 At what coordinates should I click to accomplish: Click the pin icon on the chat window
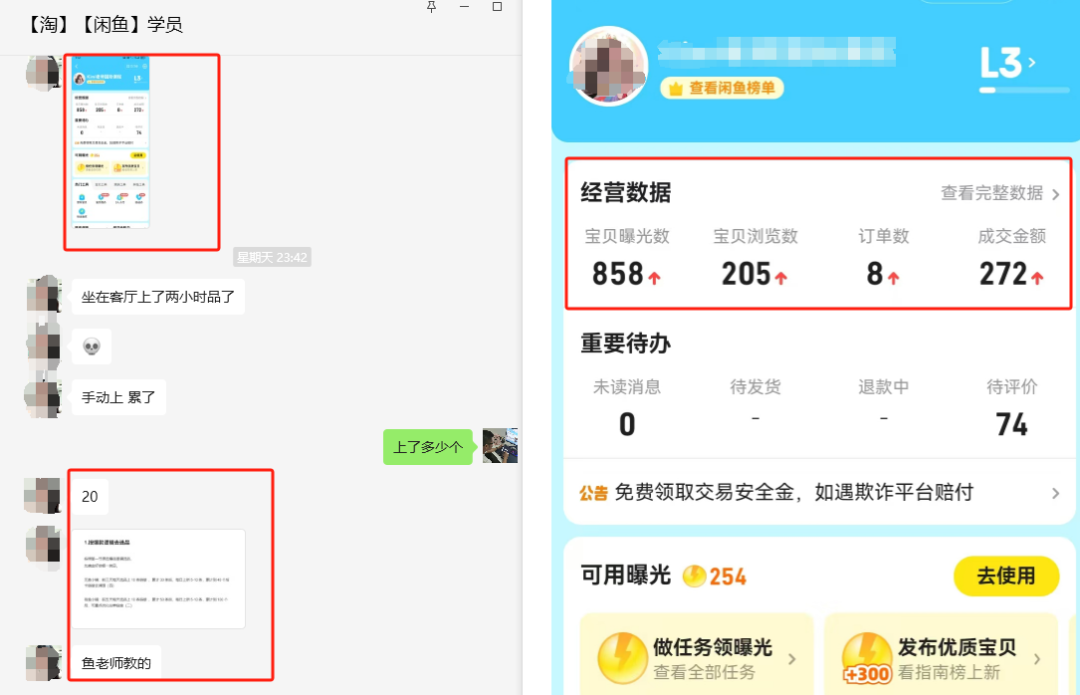(431, 8)
